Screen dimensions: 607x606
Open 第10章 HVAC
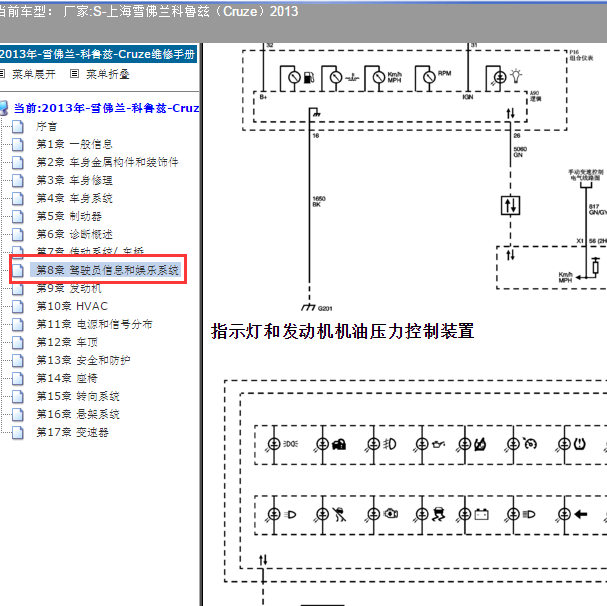(72, 306)
